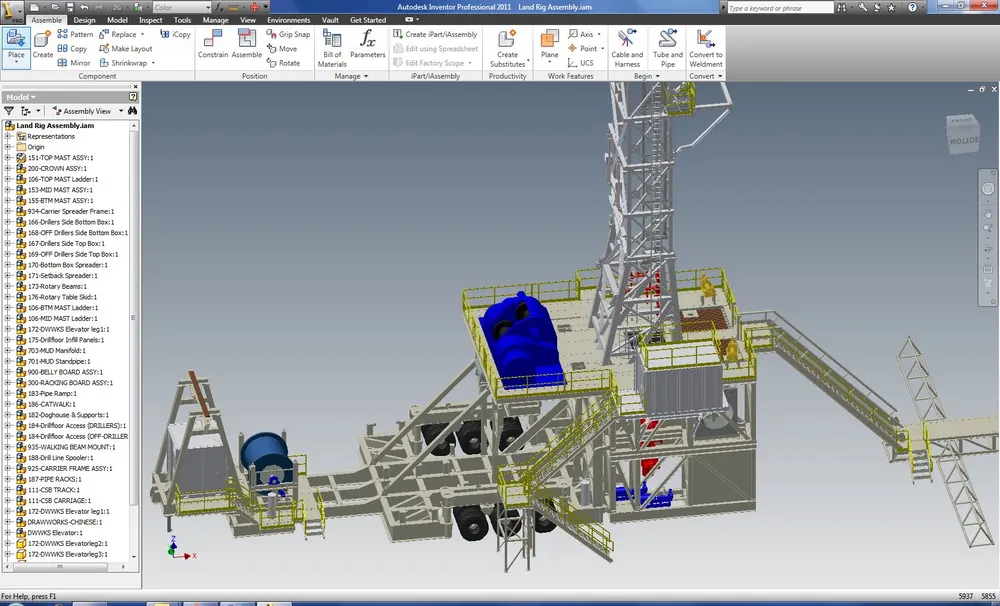The height and width of the screenshot is (606, 1000).
Task: Click Create iPart/iAssembly
Action: click(x=435, y=34)
